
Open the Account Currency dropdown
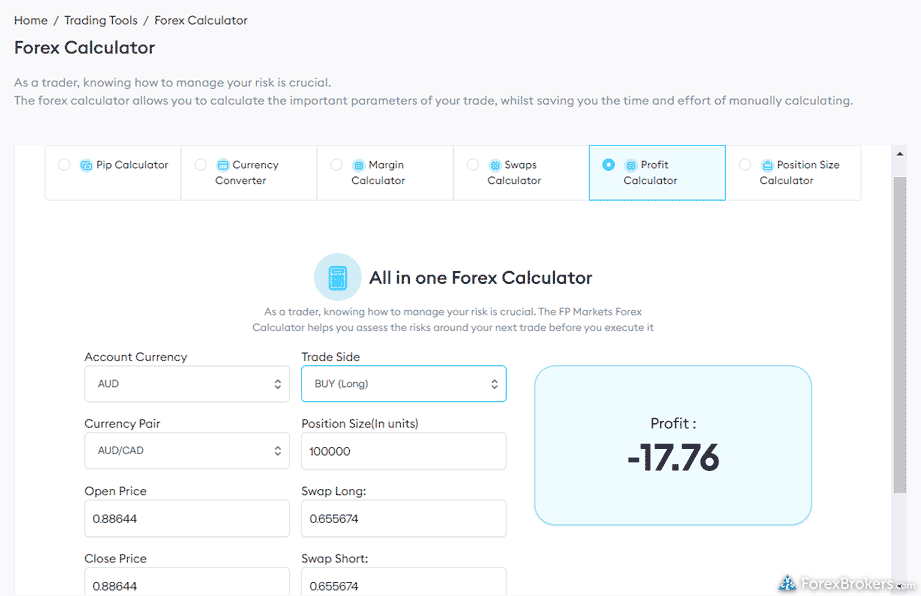pyautogui.click(x=187, y=384)
